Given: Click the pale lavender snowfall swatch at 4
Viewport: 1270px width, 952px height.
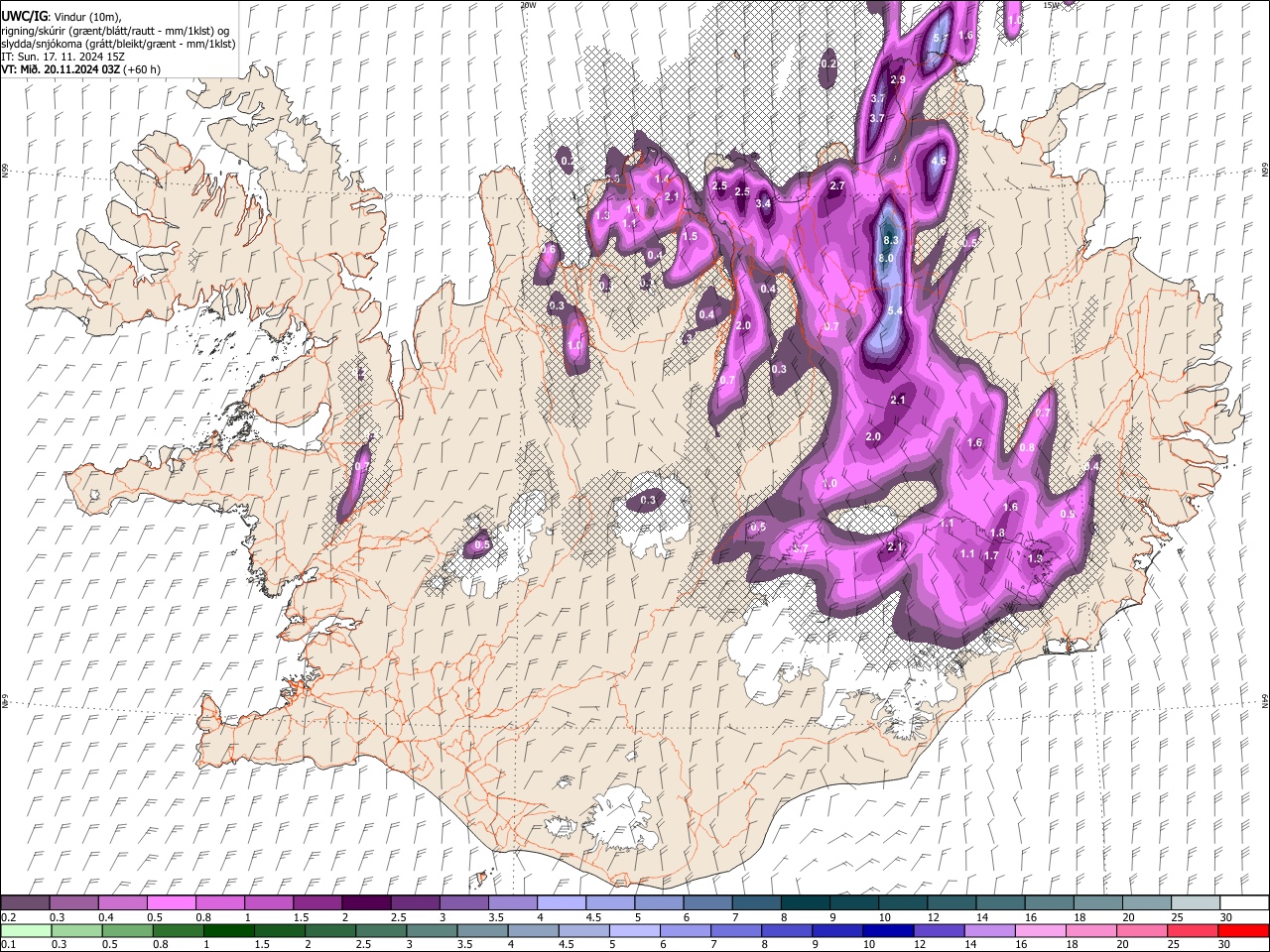Looking at the screenshot, I should (x=561, y=902).
